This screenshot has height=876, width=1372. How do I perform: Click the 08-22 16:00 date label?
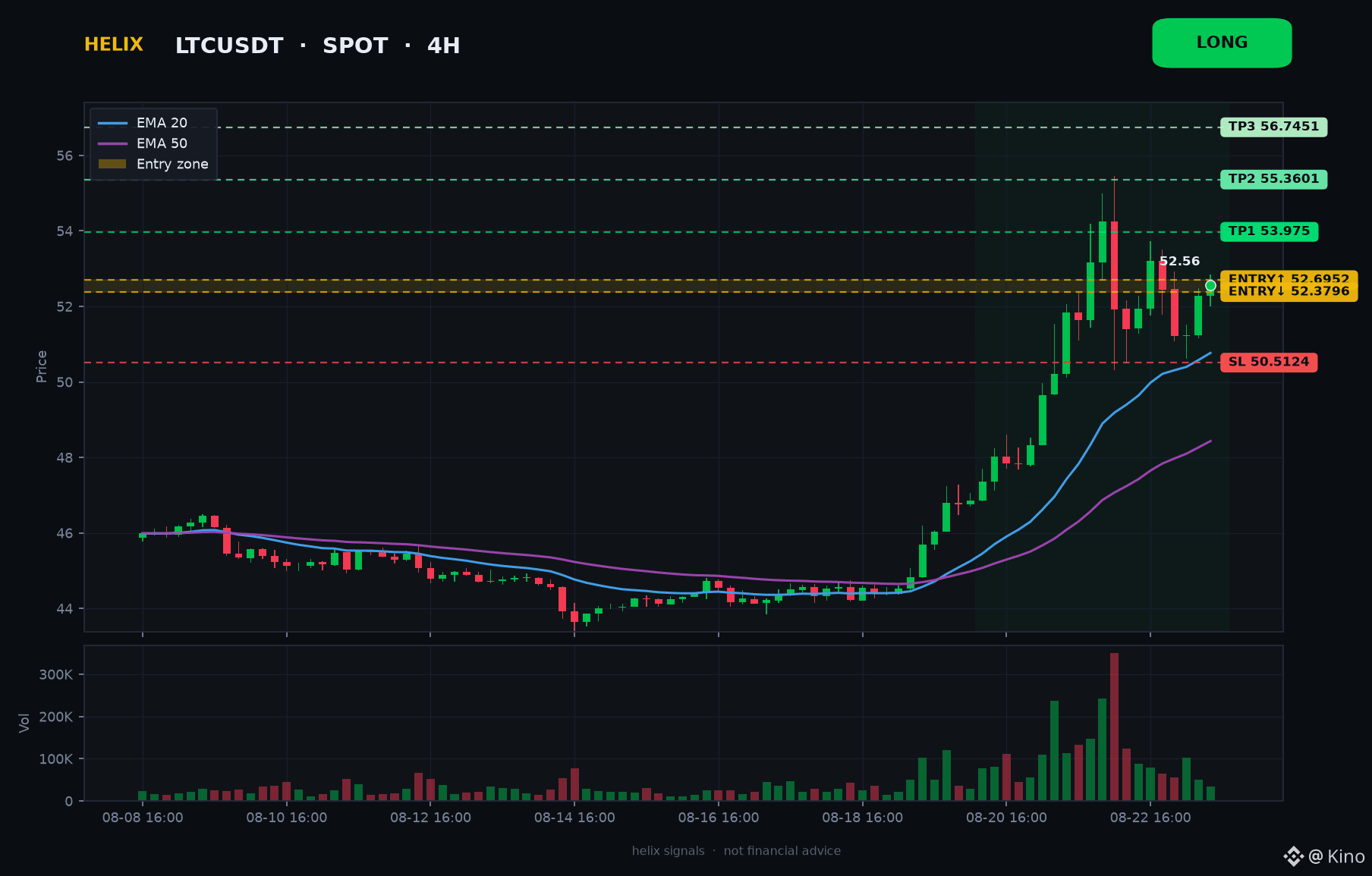coord(1150,818)
